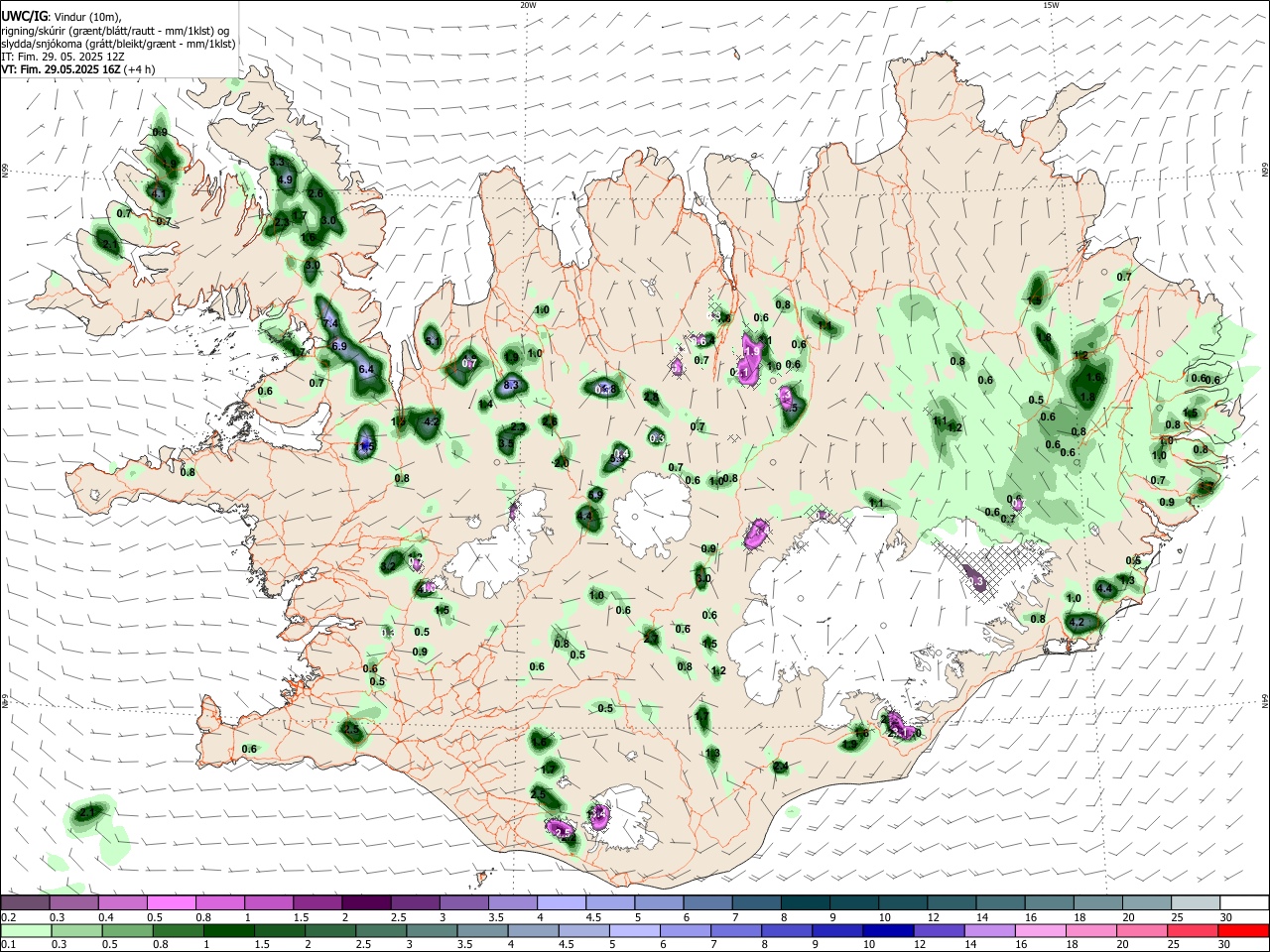Click the 0.2 label in the upper legend row
This screenshot has width=1270, height=952.
8,917
